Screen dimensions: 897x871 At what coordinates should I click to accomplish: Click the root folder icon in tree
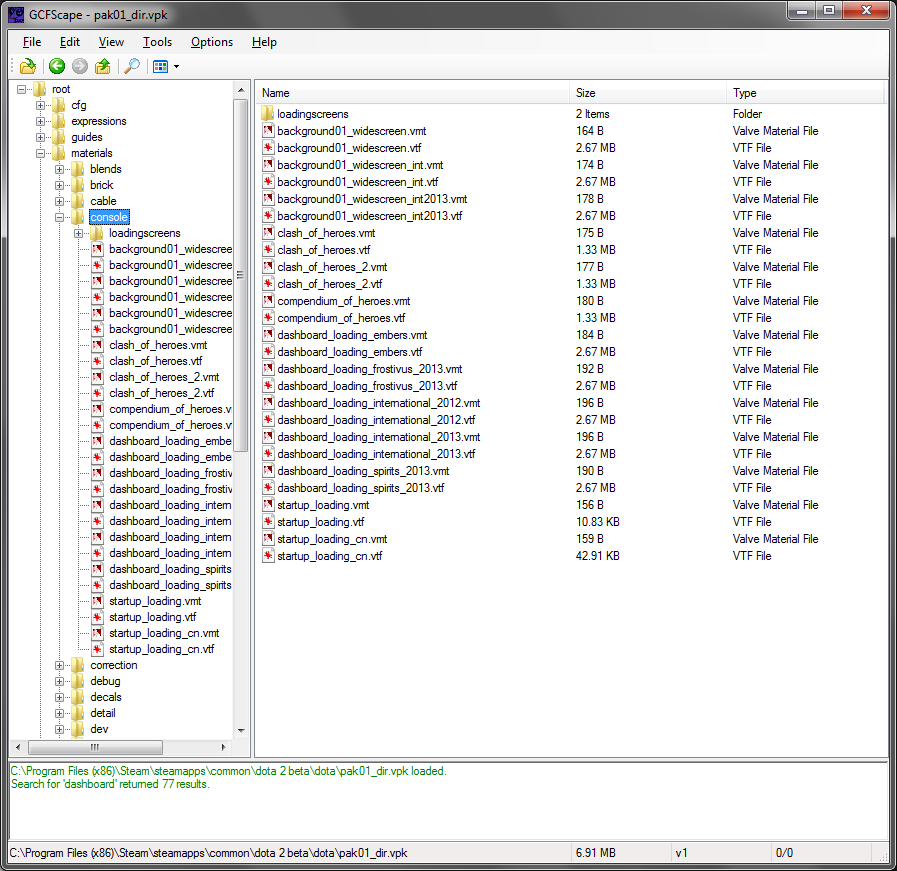pos(40,89)
